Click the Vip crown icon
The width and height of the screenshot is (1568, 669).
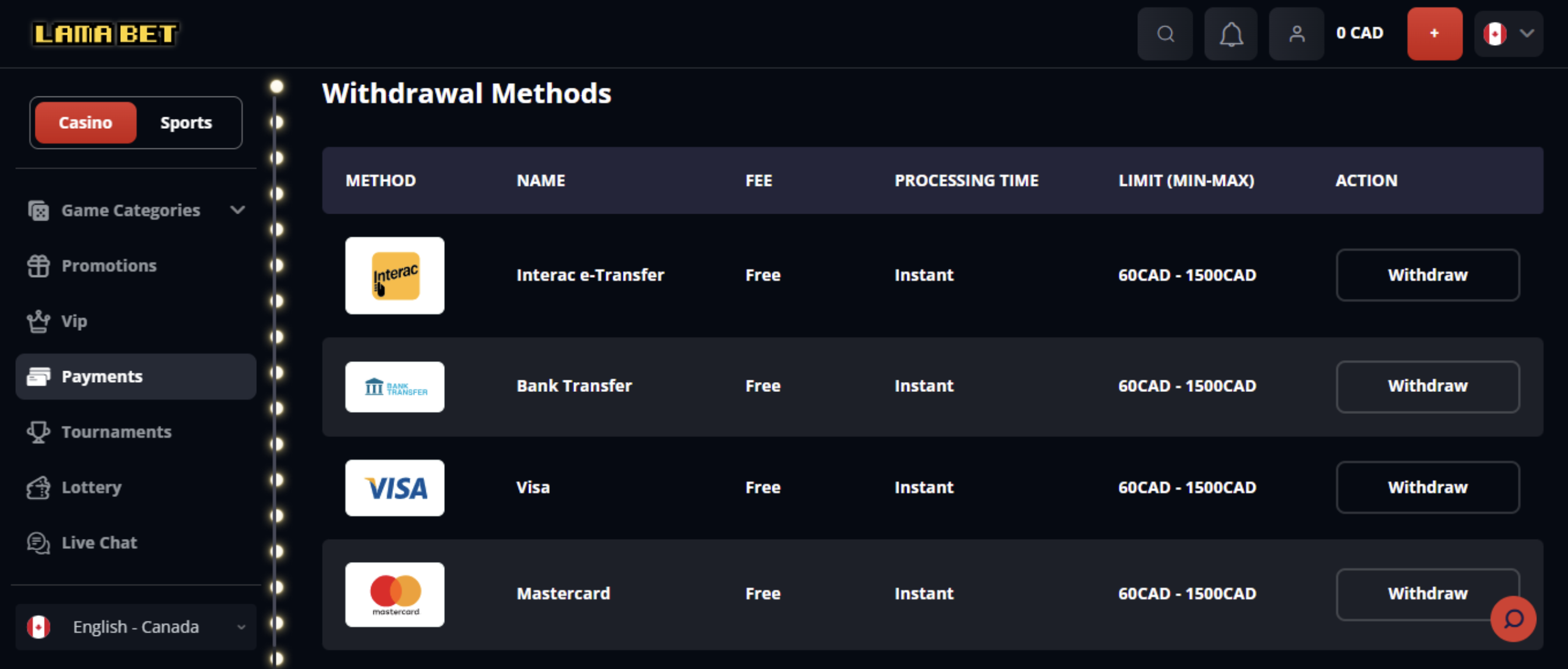point(38,321)
